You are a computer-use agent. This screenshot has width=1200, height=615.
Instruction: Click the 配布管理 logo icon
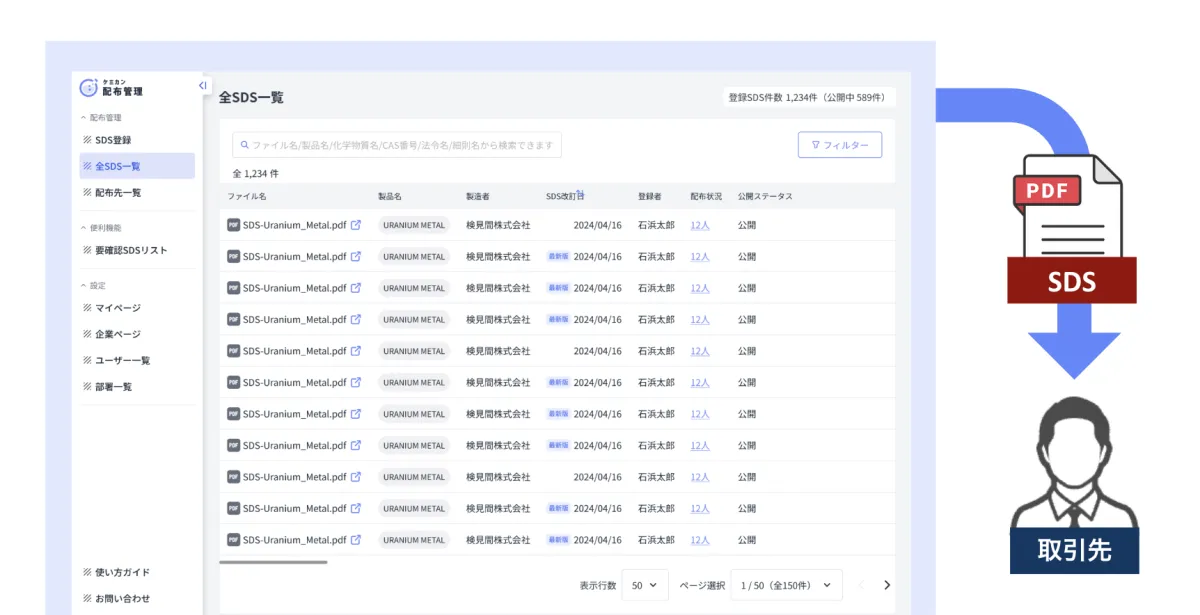89,88
